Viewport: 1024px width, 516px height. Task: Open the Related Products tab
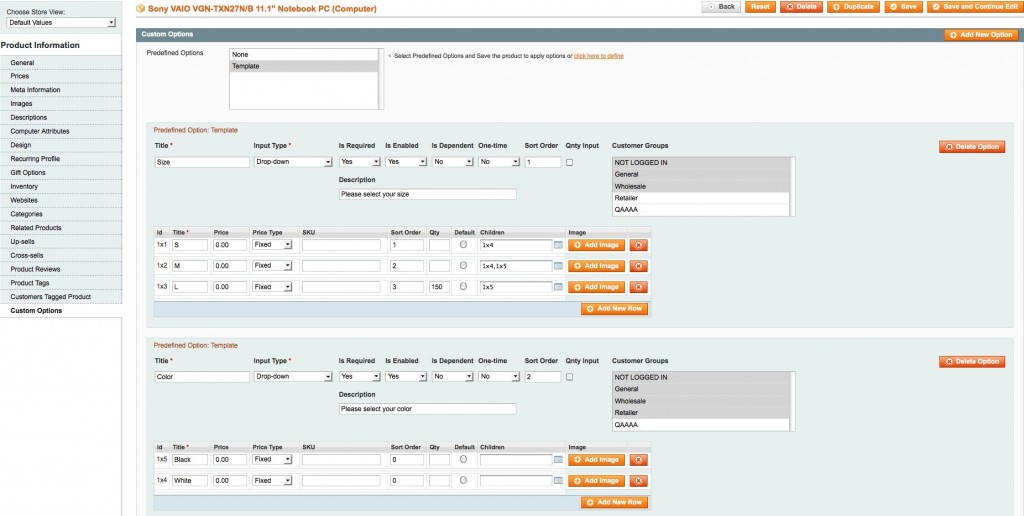(x=61, y=228)
